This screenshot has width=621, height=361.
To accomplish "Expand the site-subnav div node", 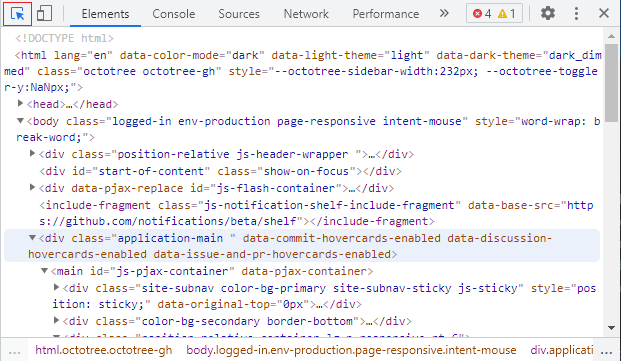I will [56, 288].
